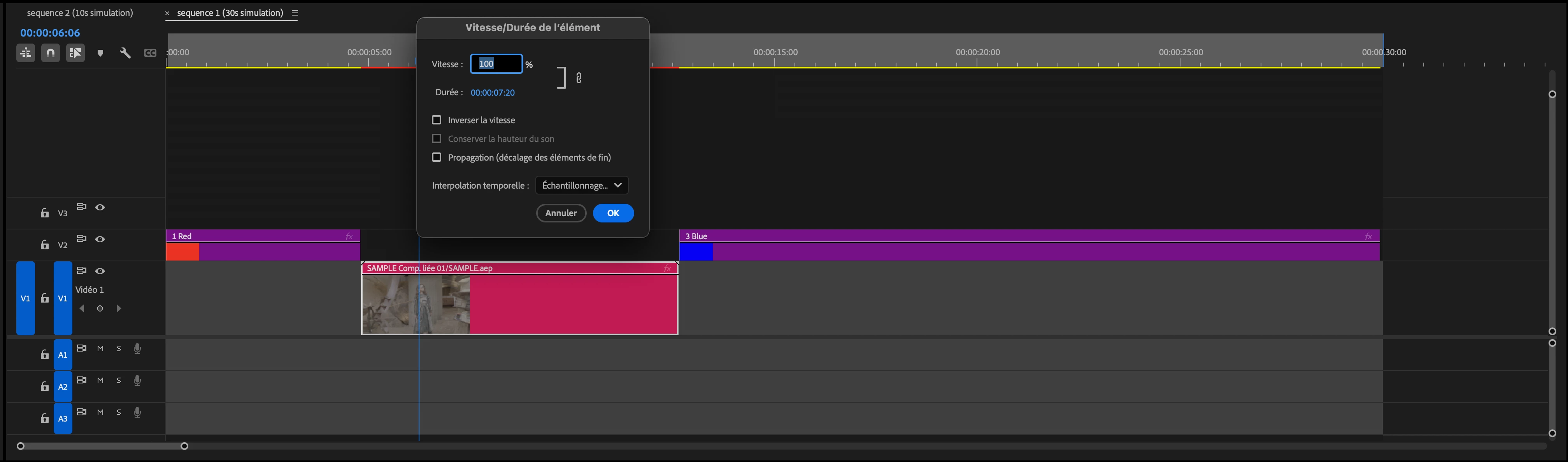Enable voice-over record on track A1
This screenshot has width=1568, height=462.
pyautogui.click(x=138, y=348)
